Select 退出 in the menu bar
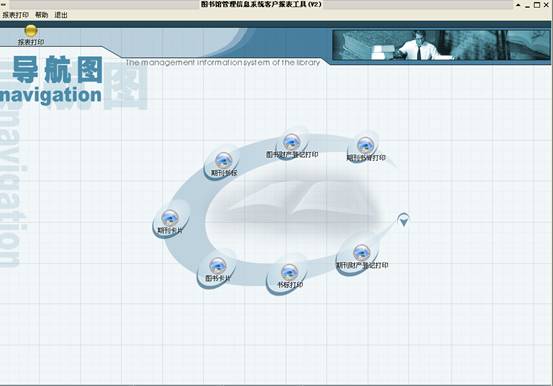Screen dimensions: 553x386 61,15
